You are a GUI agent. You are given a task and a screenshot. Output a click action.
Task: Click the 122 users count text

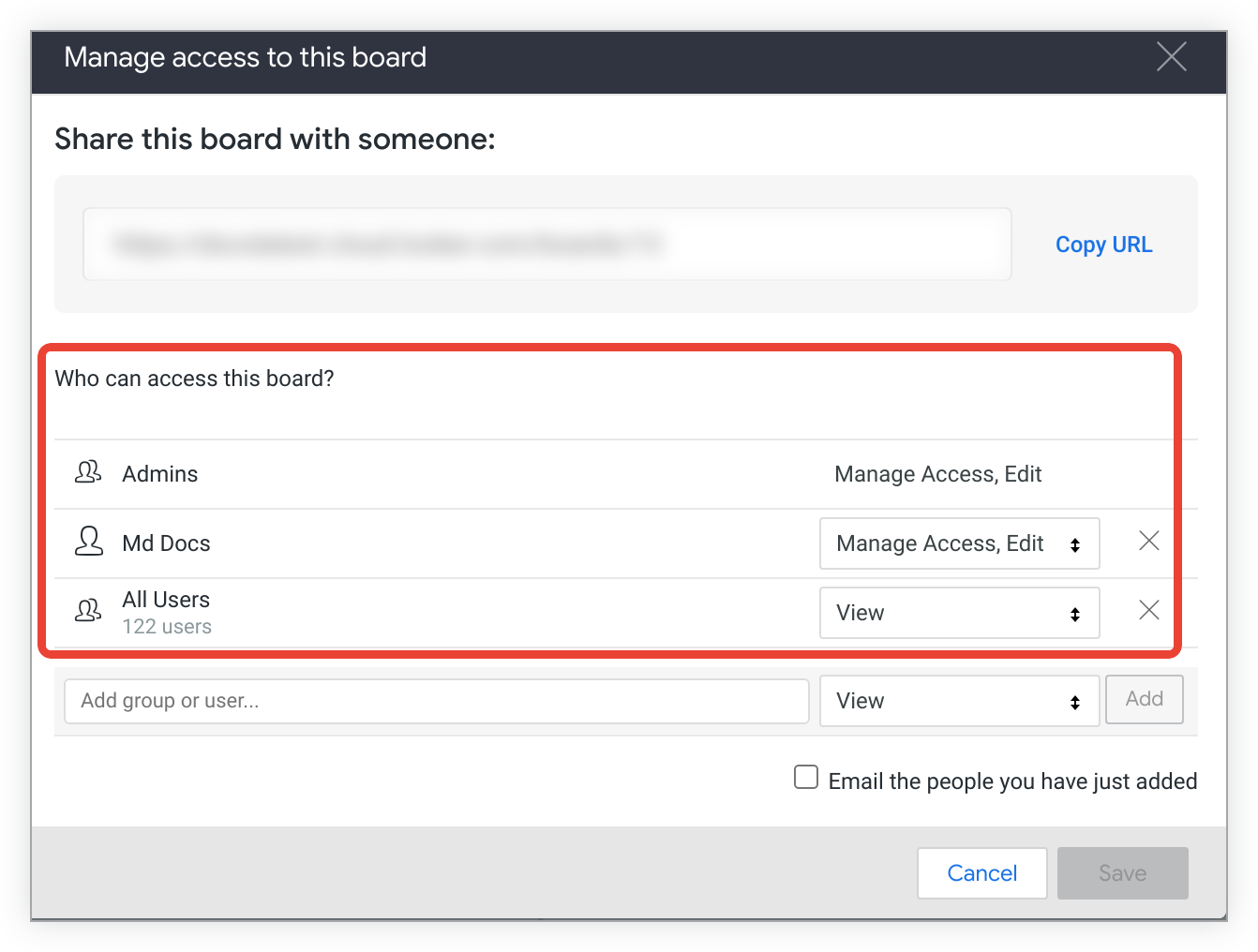[x=167, y=627]
